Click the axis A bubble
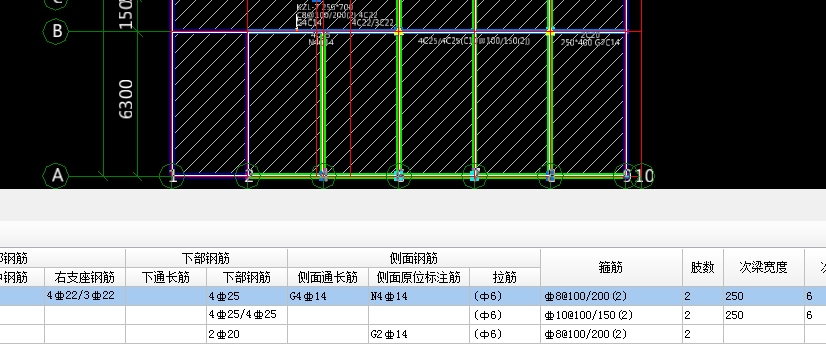The width and height of the screenshot is (826, 363). (57, 176)
